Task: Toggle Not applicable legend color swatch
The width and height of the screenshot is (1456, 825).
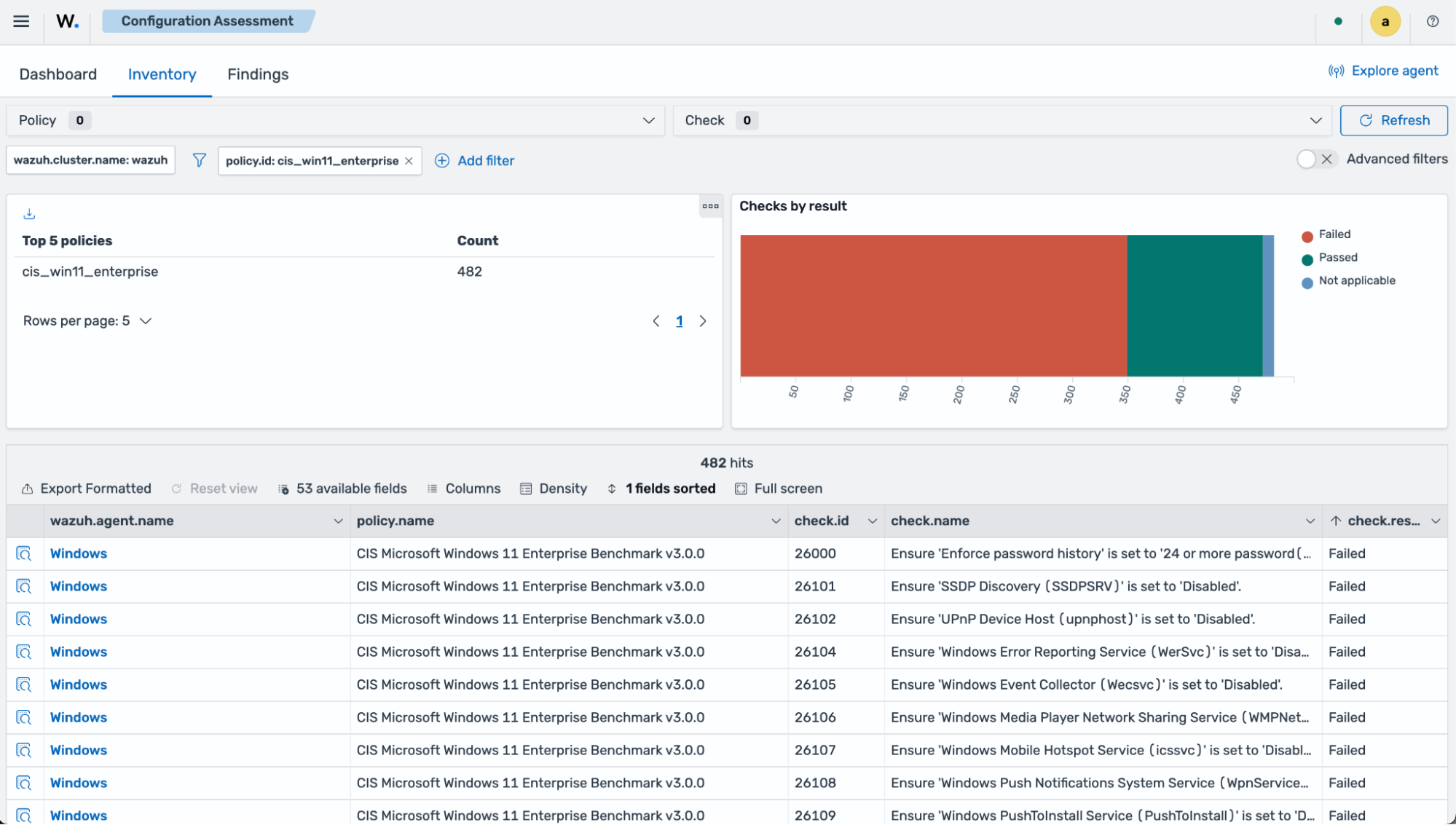Action: [x=1307, y=283]
